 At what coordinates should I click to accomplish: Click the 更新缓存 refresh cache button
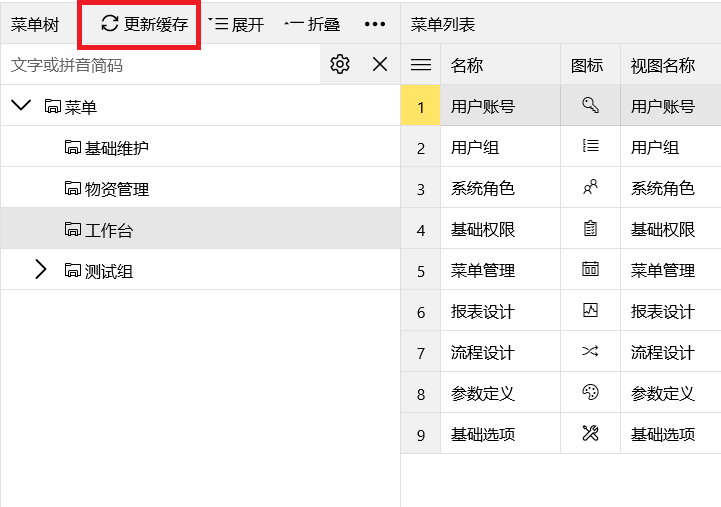[x=144, y=25]
